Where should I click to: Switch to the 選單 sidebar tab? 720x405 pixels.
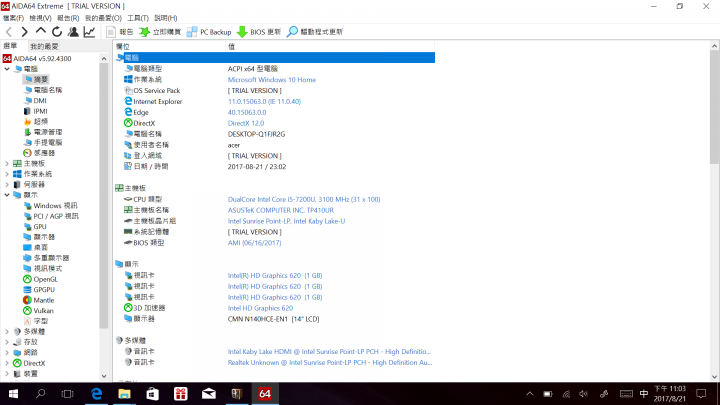coord(10,46)
